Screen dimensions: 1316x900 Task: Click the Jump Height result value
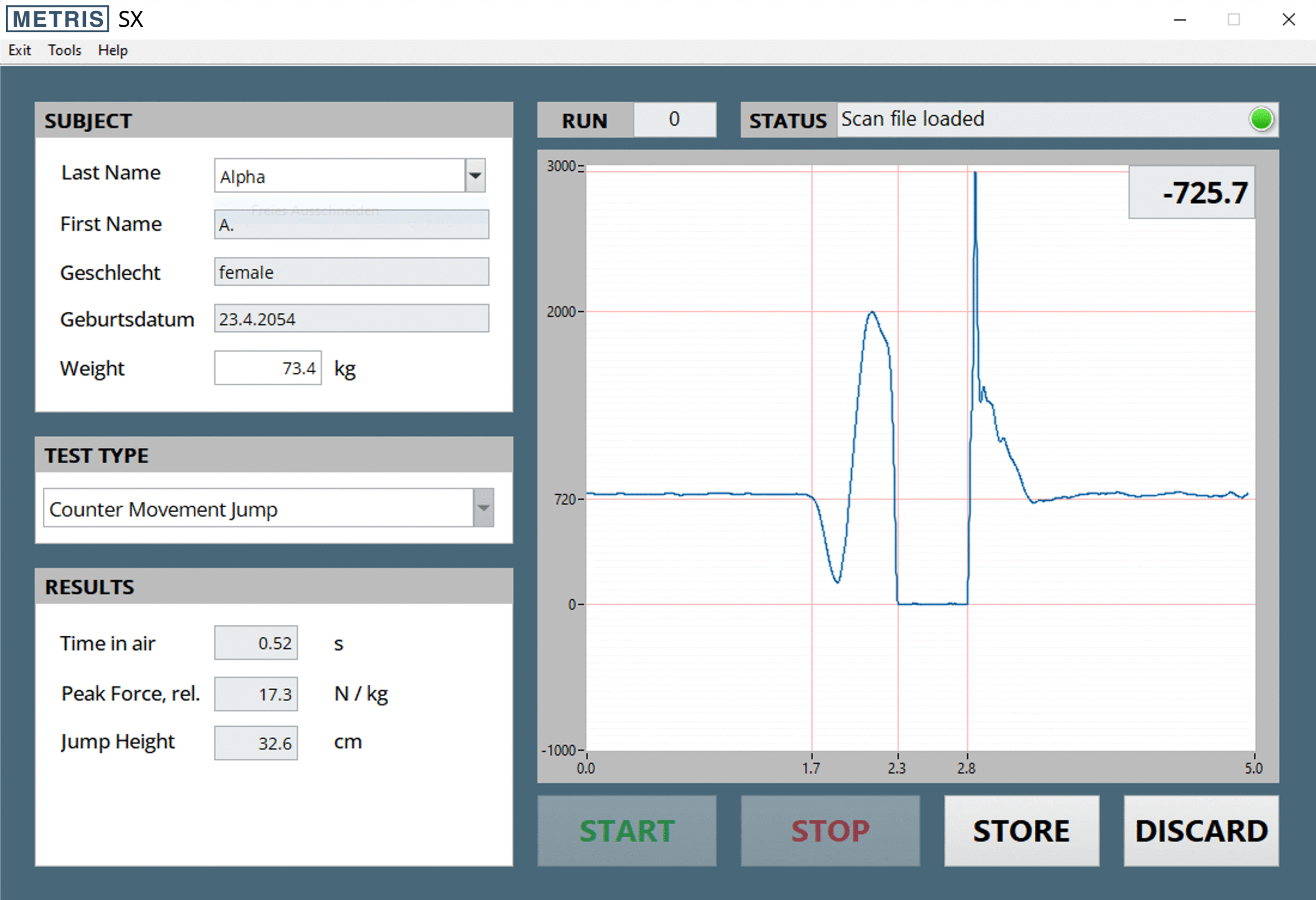pyautogui.click(x=255, y=742)
